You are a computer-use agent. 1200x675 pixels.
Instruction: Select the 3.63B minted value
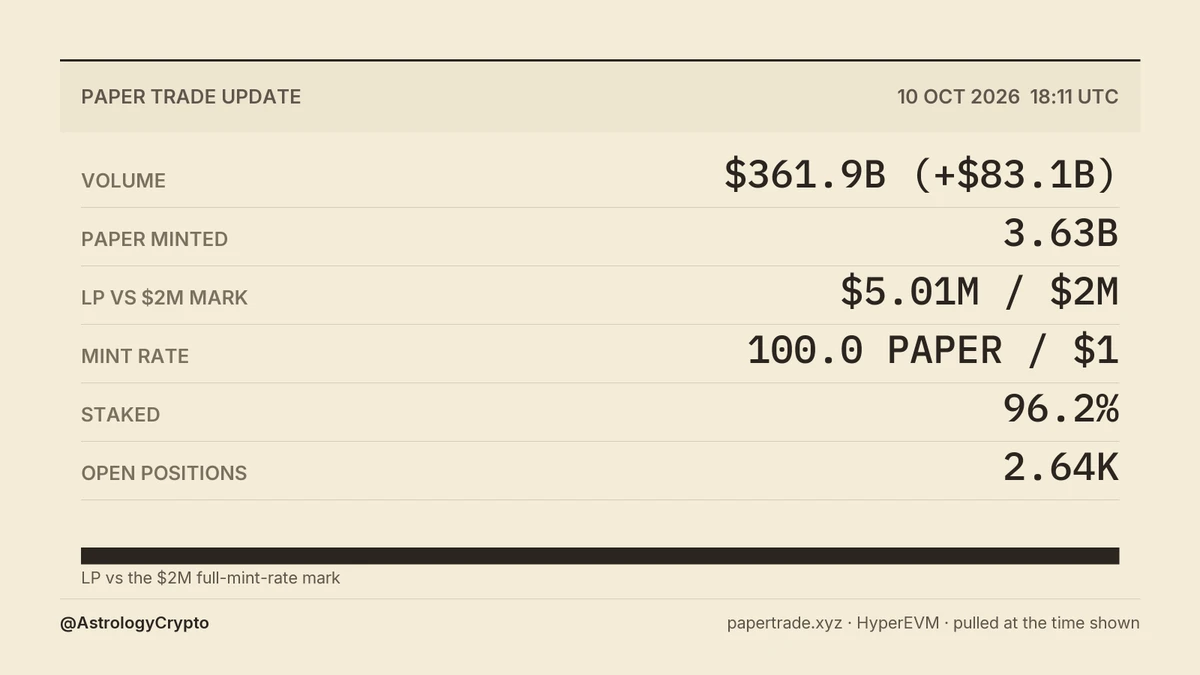coord(1061,234)
